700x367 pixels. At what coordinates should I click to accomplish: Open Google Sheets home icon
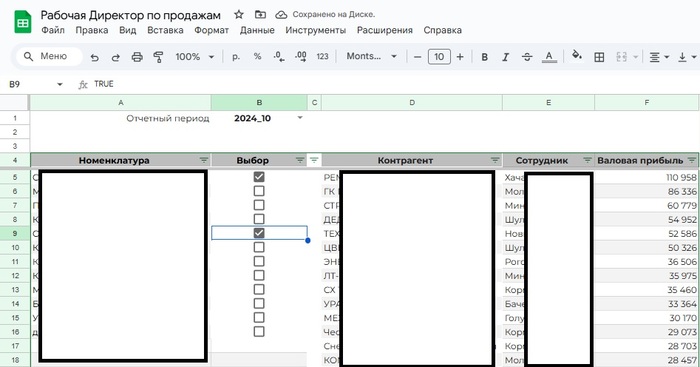click(x=23, y=22)
